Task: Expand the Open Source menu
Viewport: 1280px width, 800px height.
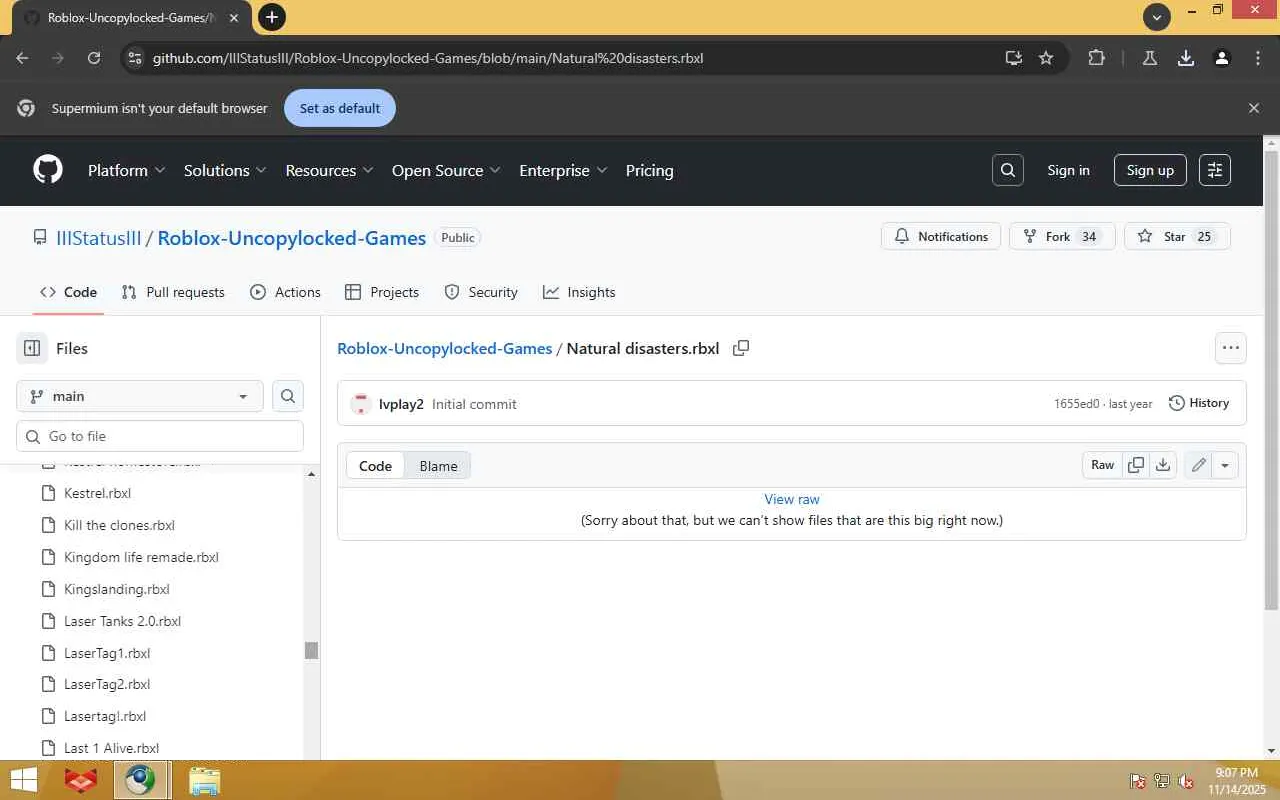Action: point(446,170)
